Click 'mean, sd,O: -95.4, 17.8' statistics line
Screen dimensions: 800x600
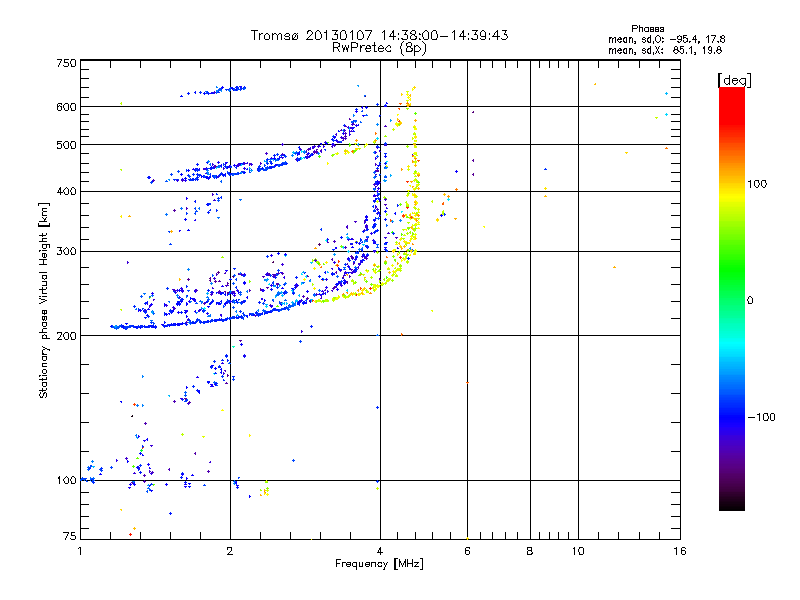[666, 39]
